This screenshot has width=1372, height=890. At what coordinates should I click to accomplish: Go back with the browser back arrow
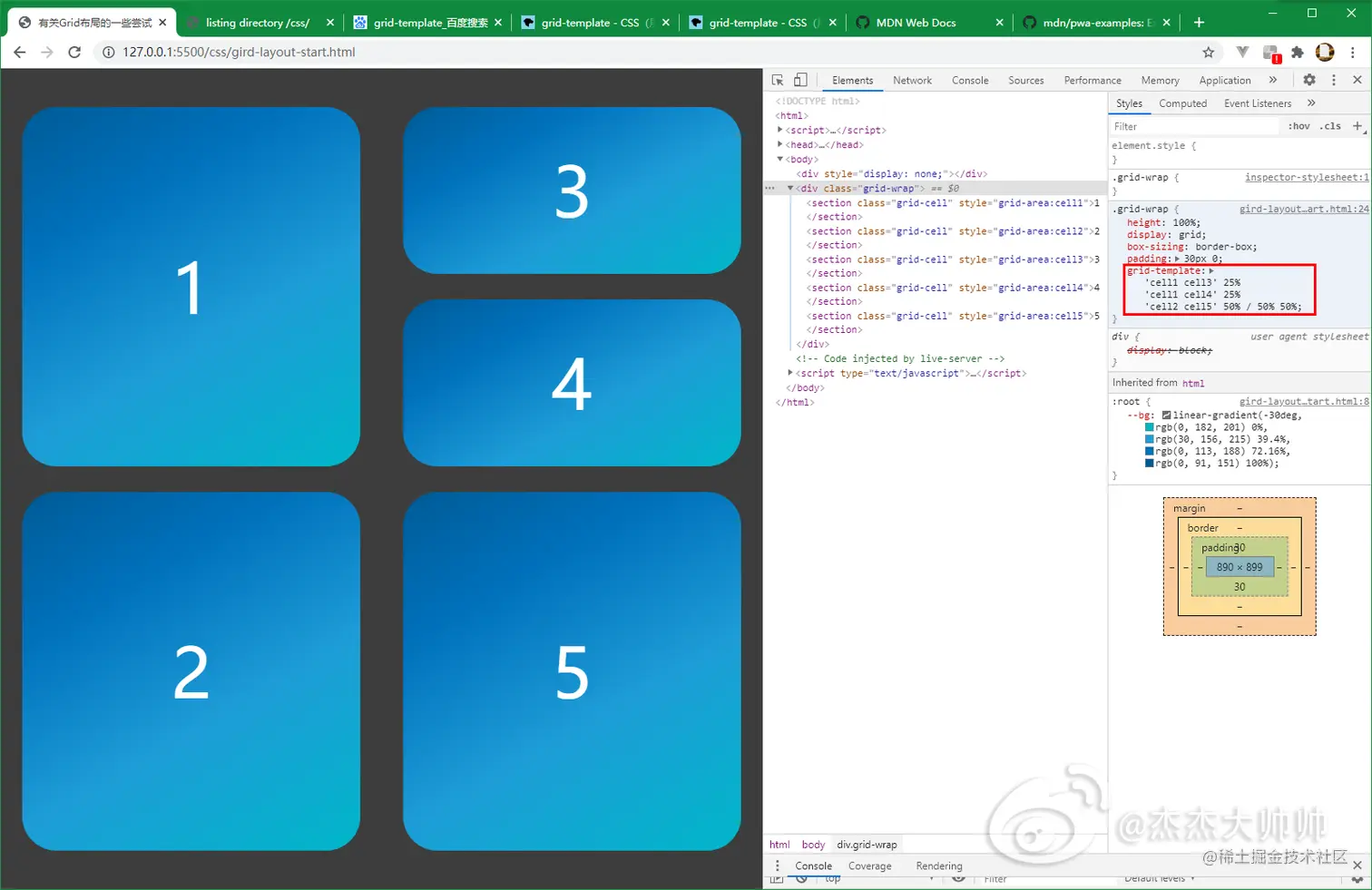click(20, 52)
